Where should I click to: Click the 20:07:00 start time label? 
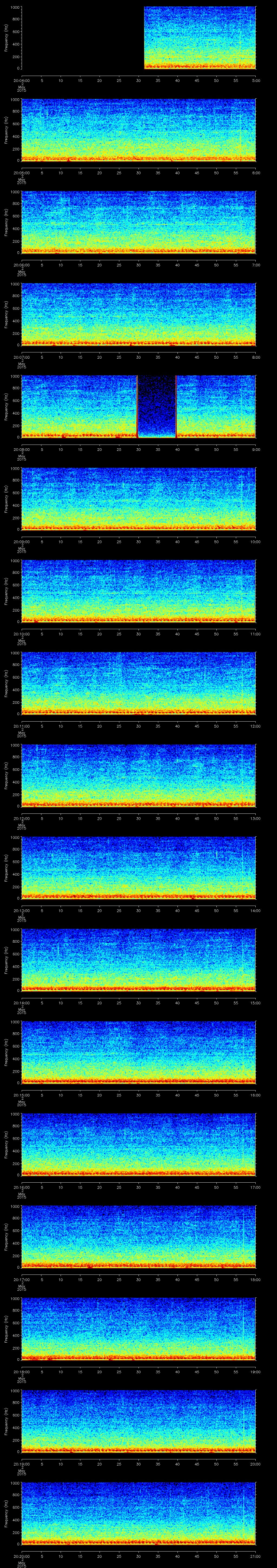[21, 357]
